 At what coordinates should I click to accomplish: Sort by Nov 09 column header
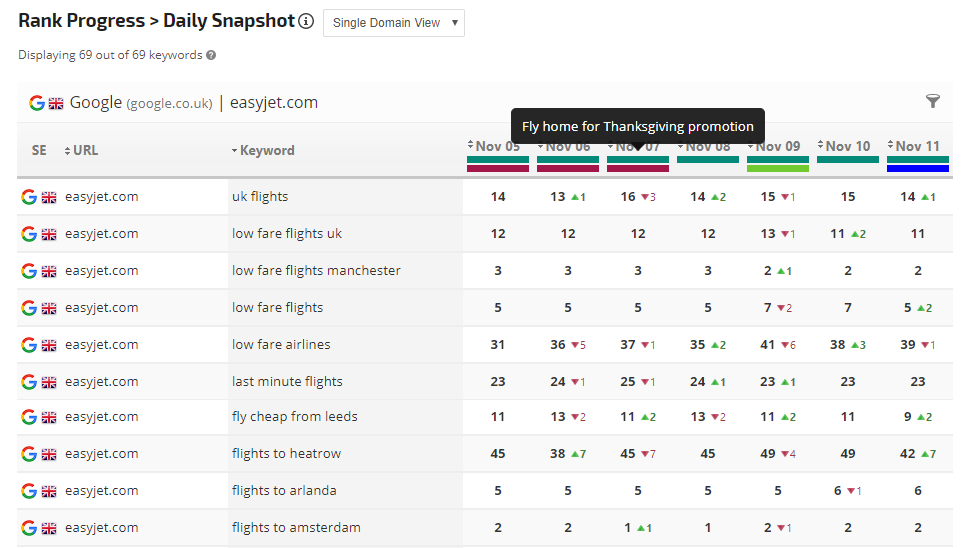point(776,146)
